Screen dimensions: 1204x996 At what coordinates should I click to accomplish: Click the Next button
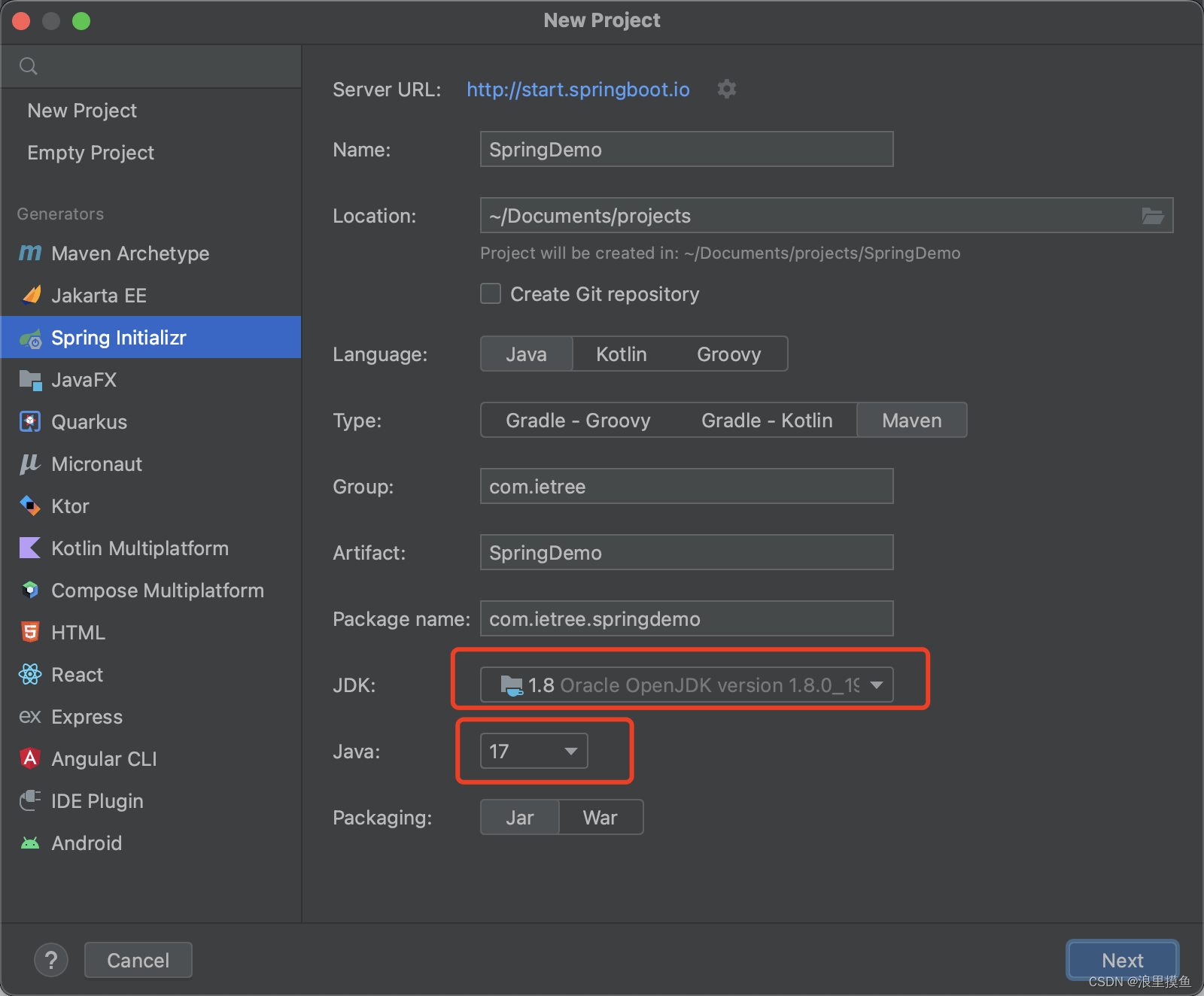pyautogui.click(x=1122, y=960)
